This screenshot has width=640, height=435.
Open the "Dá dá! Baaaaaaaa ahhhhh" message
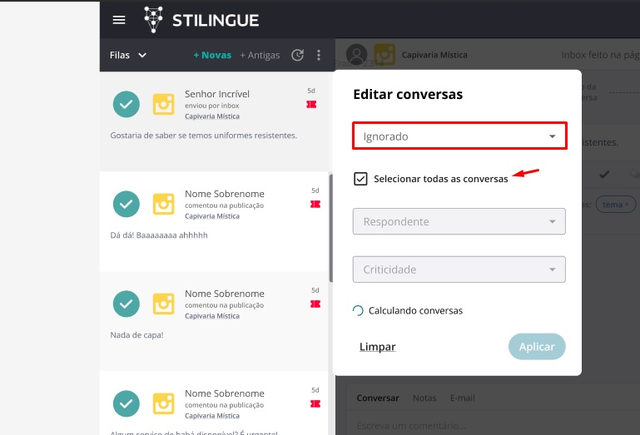pos(159,235)
